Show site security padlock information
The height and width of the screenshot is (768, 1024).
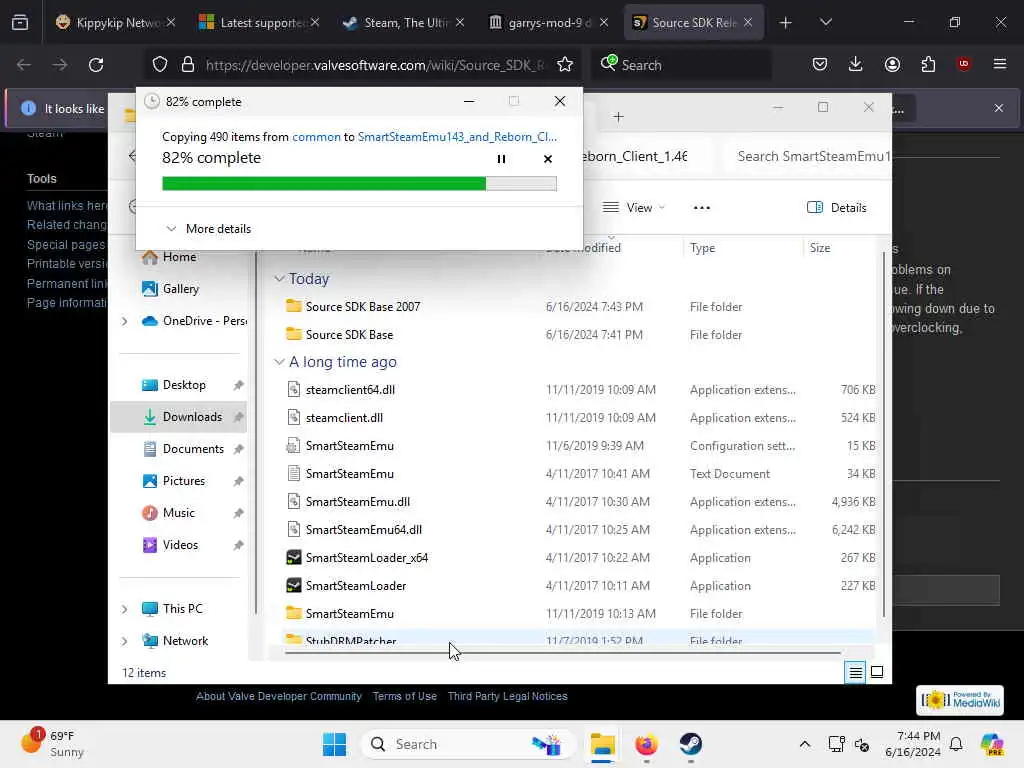click(188, 65)
